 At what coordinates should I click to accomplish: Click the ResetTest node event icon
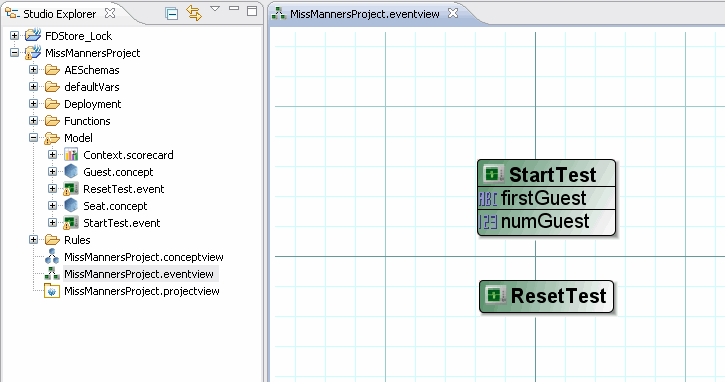(495, 295)
